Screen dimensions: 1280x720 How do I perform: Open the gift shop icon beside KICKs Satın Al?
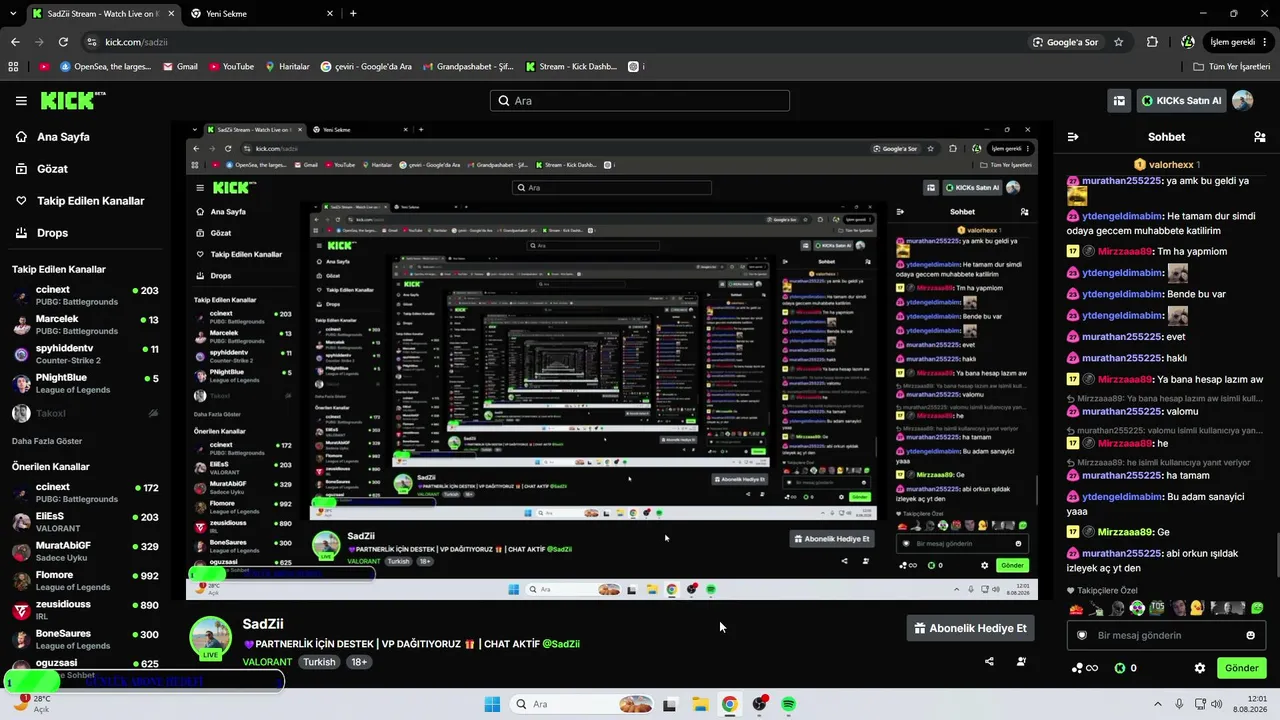pos(1119,101)
